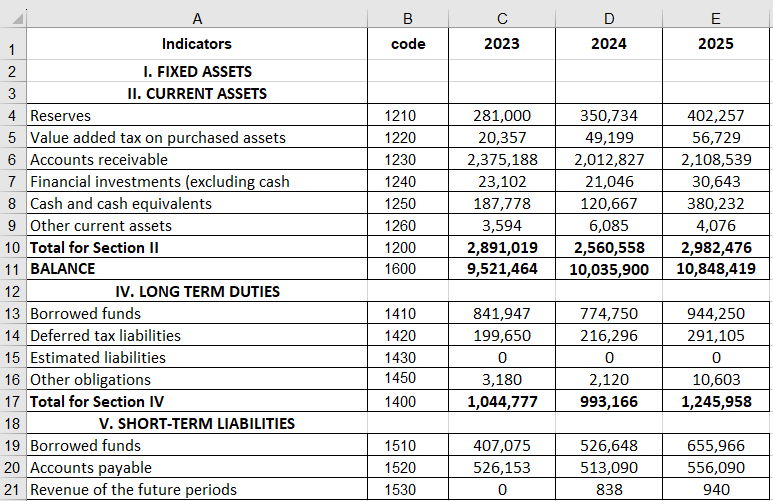Select row 10 via its row number
The image size is (773, 501).
12,247
